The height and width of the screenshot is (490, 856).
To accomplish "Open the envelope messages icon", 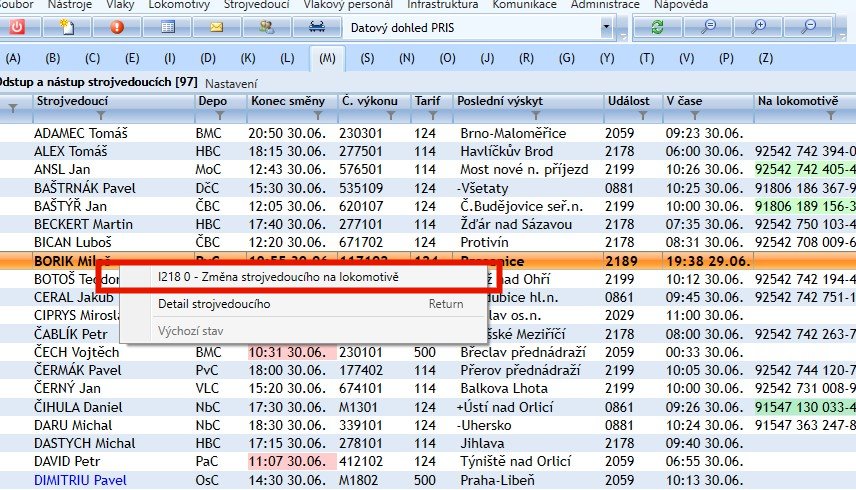I will 216,27.
